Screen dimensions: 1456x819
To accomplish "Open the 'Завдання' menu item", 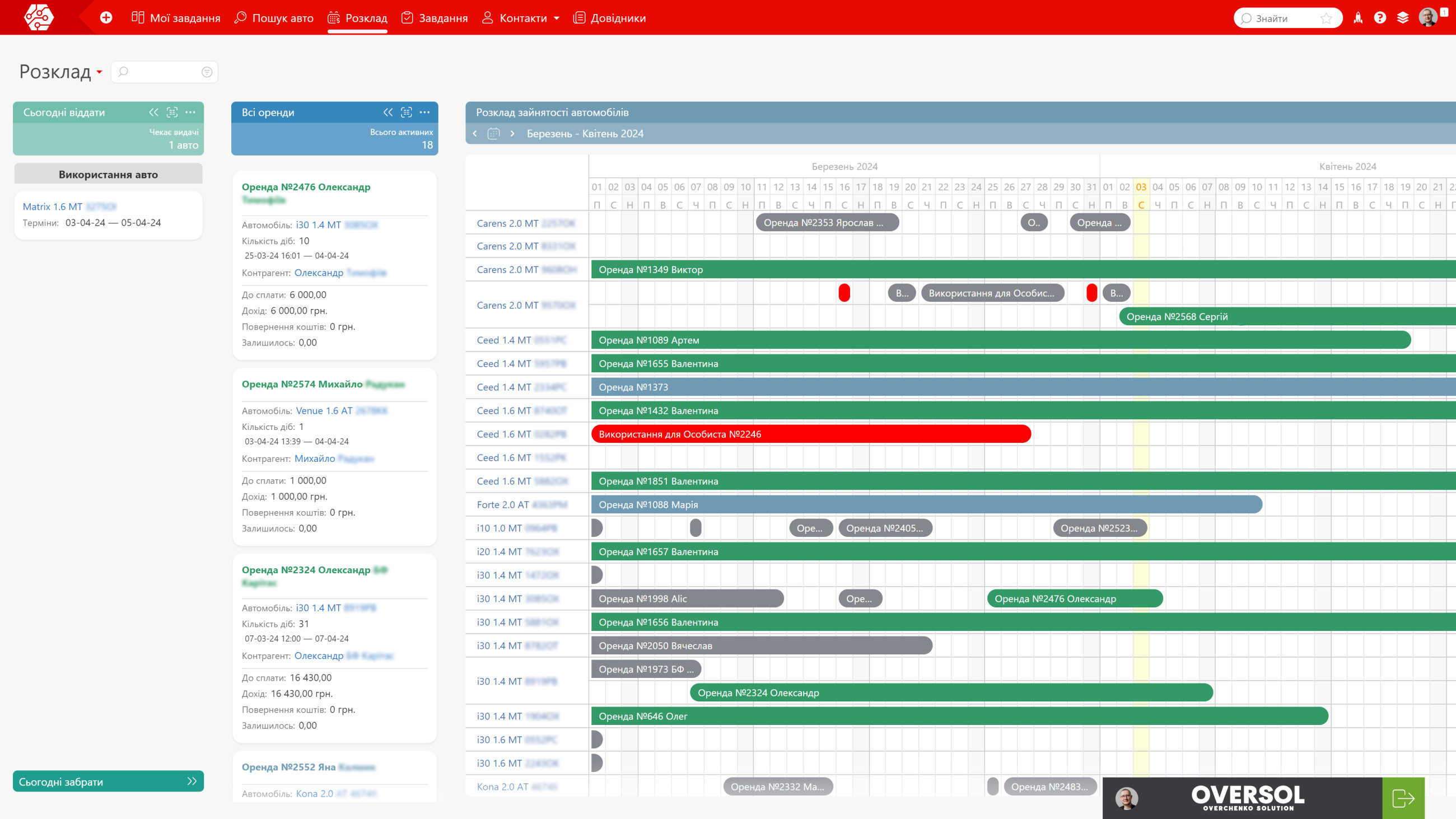I will point(435,17).
